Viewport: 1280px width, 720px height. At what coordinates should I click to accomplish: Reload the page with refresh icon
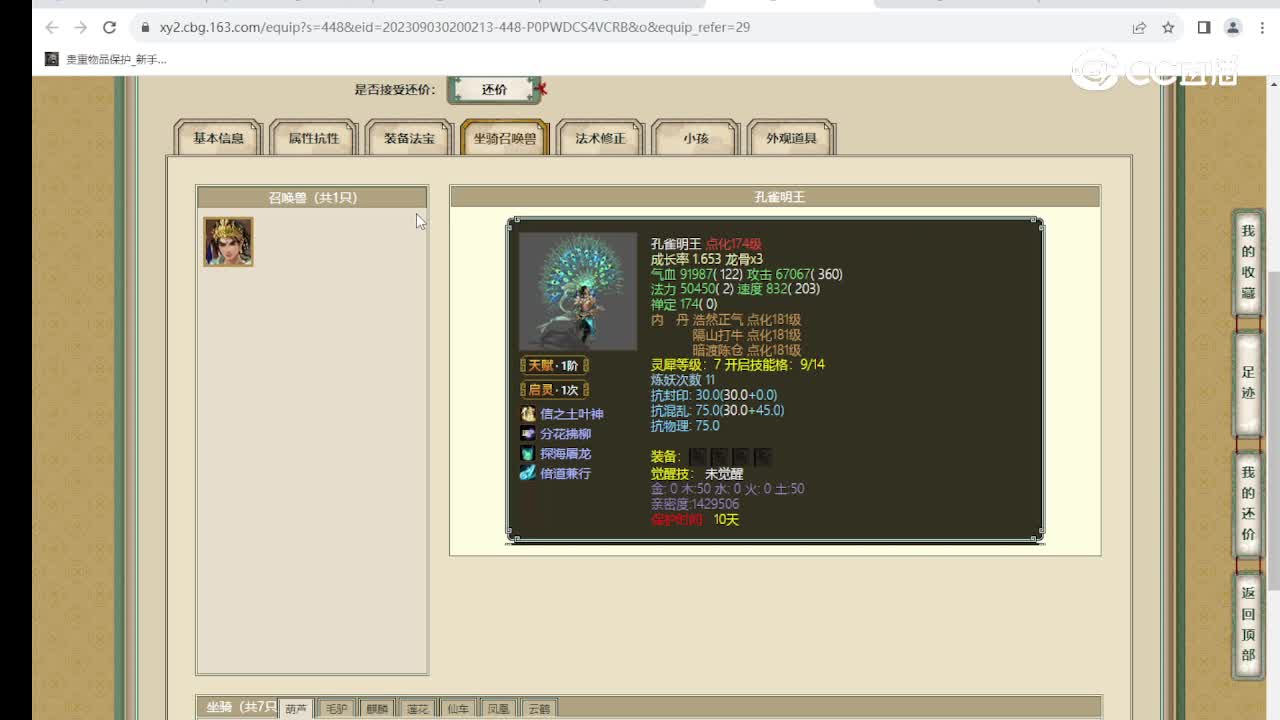click(110, 27)
